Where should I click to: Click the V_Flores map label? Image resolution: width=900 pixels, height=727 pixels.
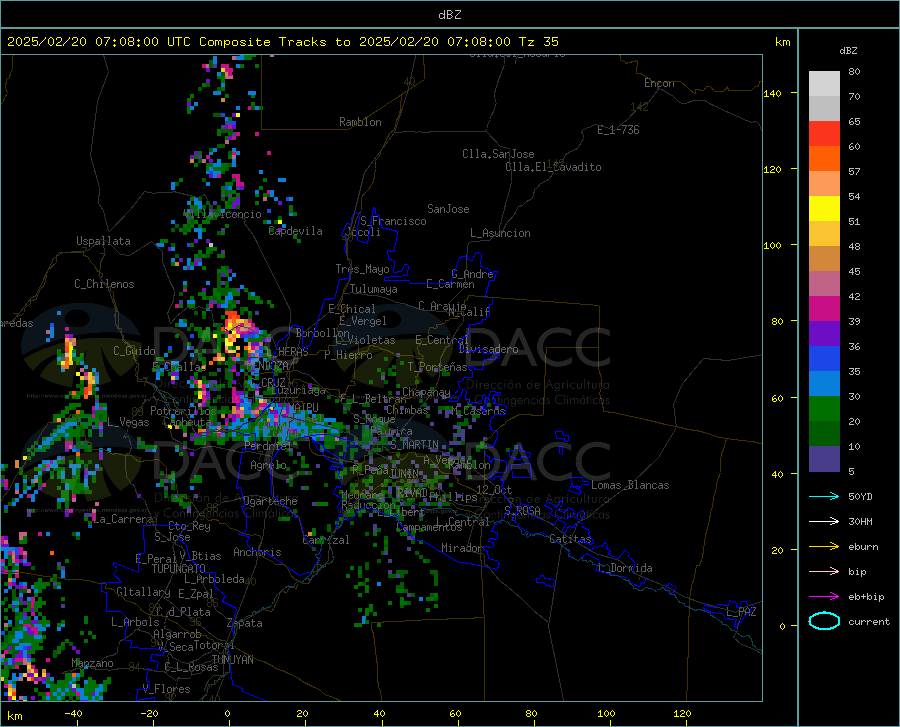coord(166,689)
